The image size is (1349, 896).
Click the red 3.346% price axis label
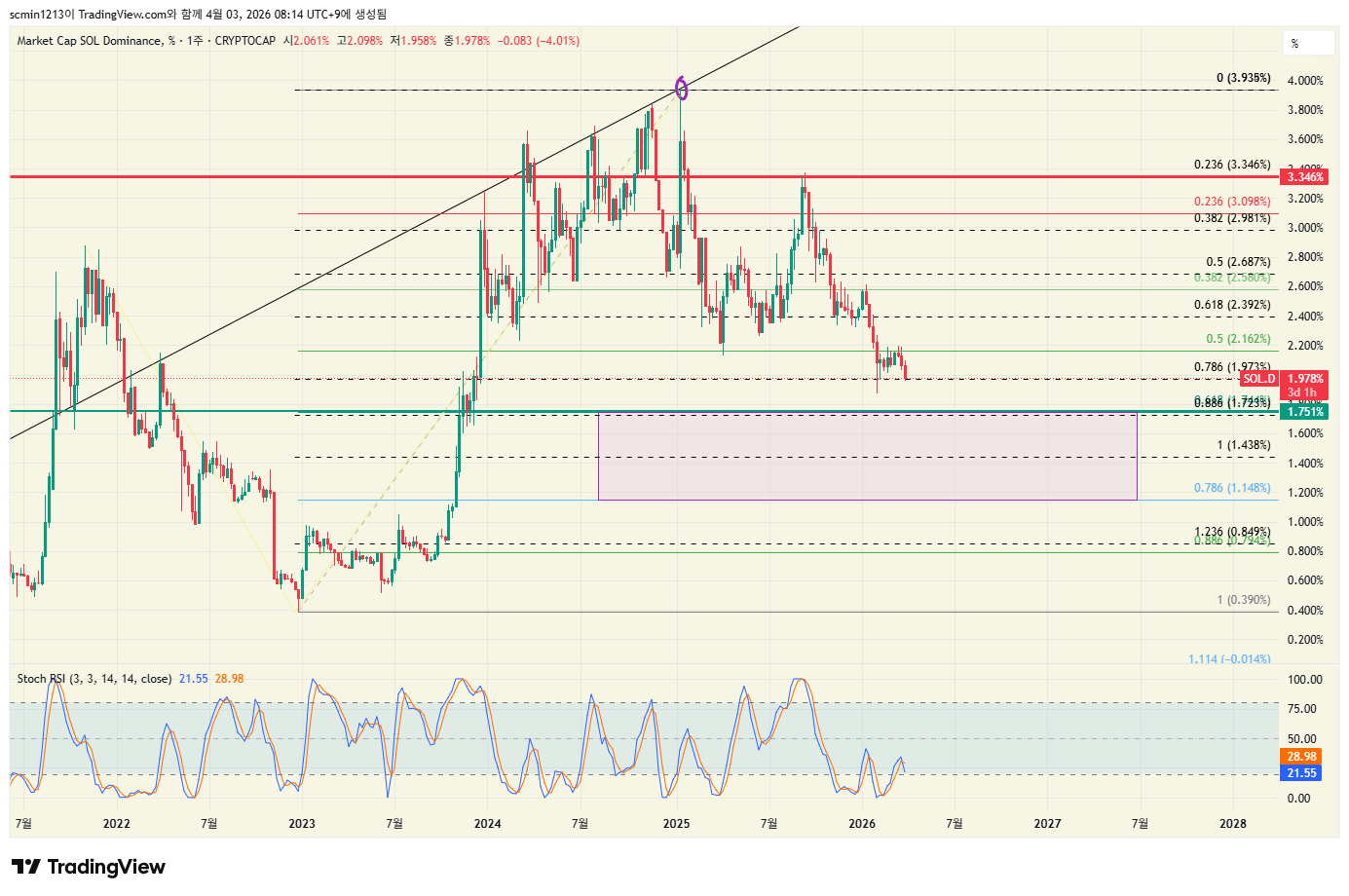1305,177
